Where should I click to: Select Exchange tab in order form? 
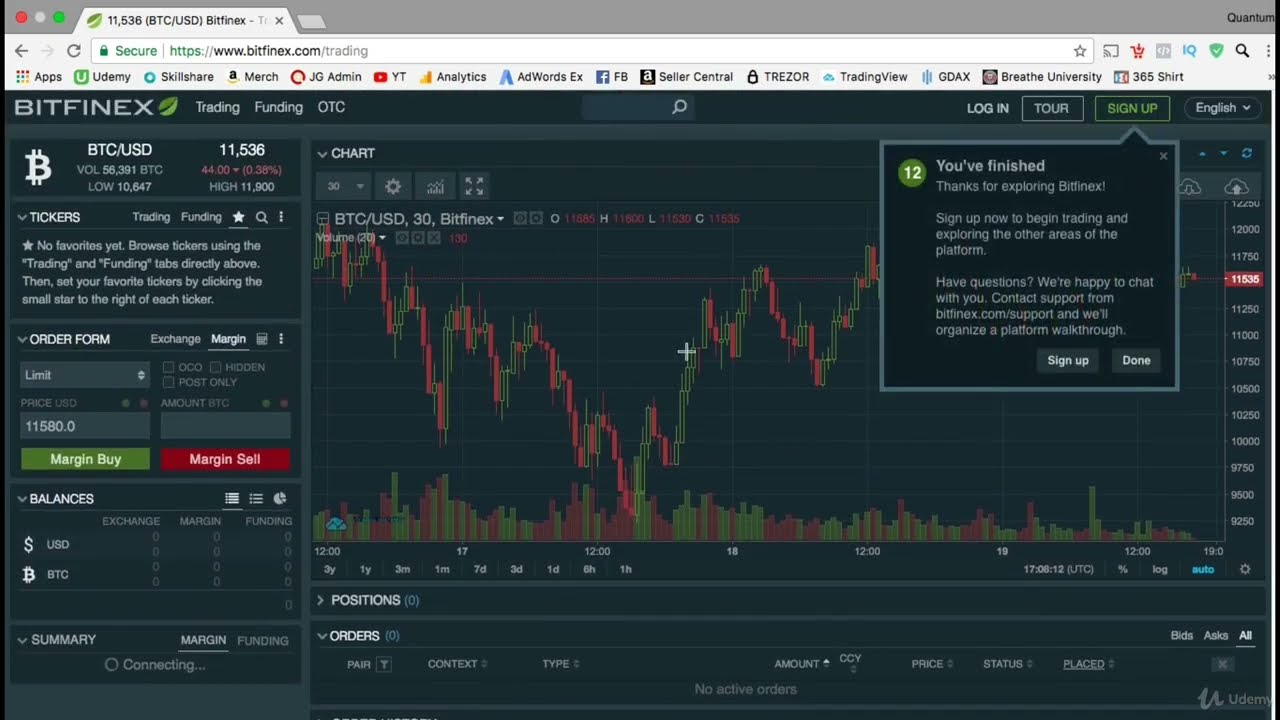click(175, 339)
